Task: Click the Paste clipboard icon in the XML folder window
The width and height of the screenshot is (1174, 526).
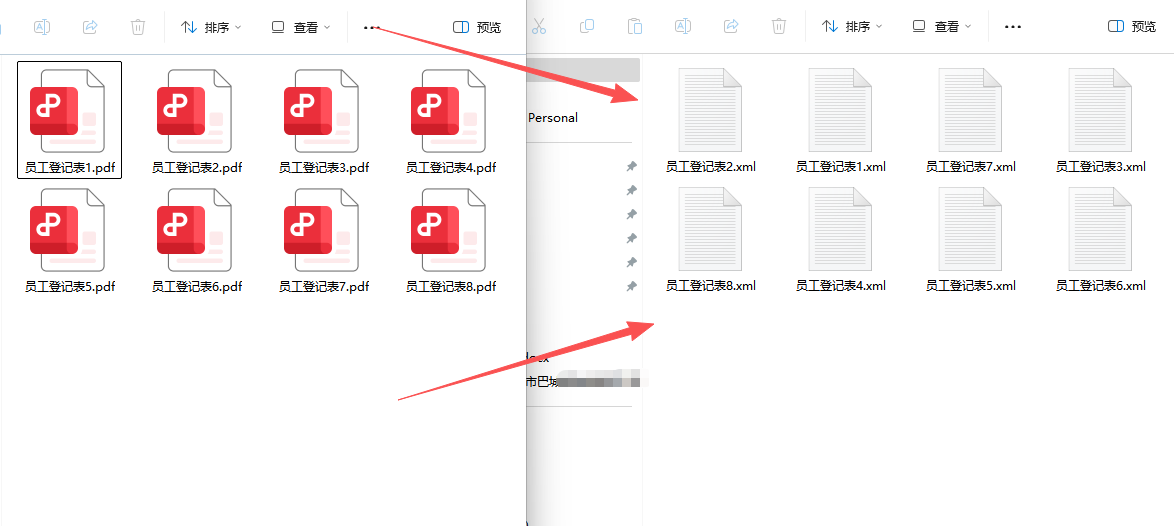Action: (x=635, y=26)
